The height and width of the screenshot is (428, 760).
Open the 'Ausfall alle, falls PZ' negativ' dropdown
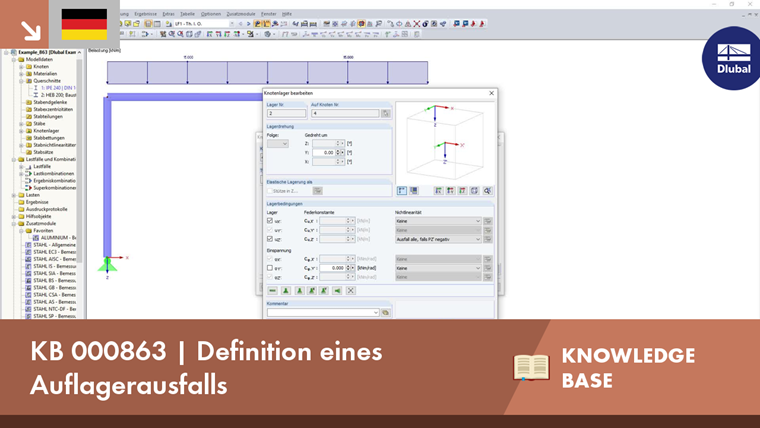pyautogui.click(x=438, y=239)
